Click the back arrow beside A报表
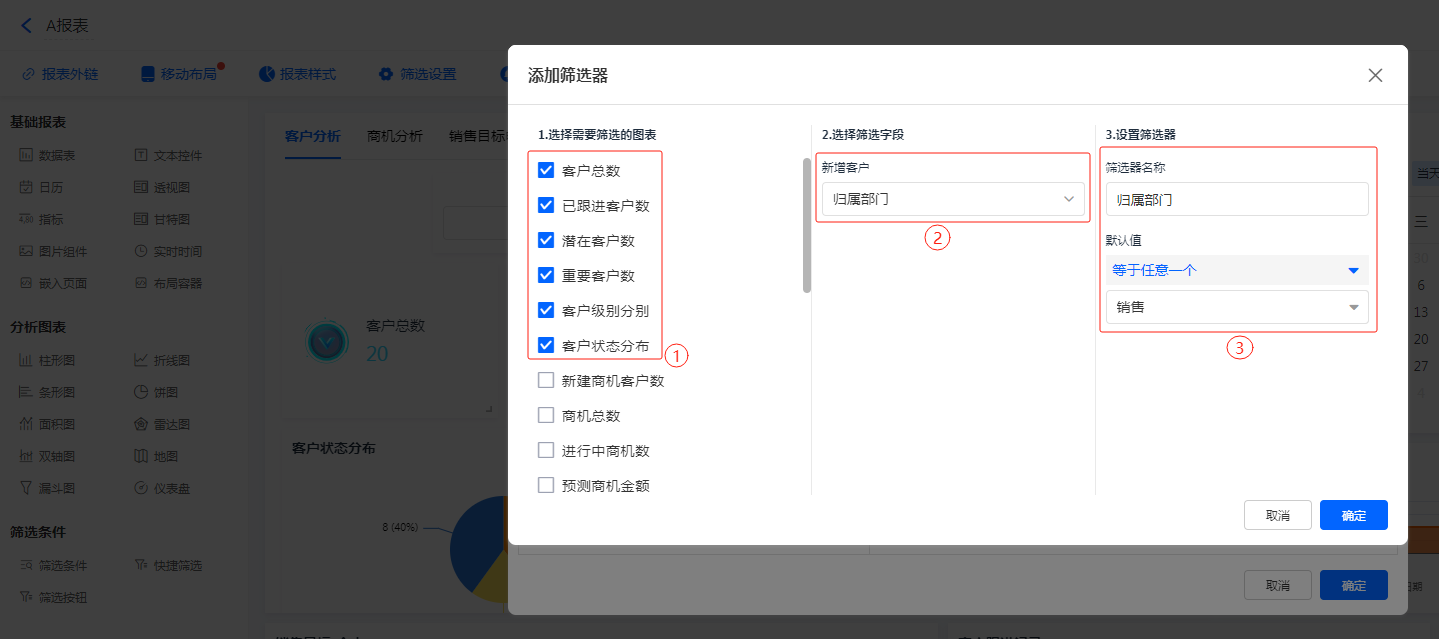Image resolution: width=1439 pixels, height=639 pixels. tap(27, 26)
